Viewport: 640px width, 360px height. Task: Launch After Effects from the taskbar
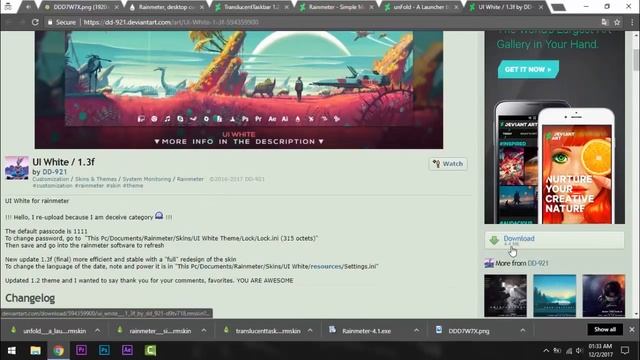click(x=127, y=351)
